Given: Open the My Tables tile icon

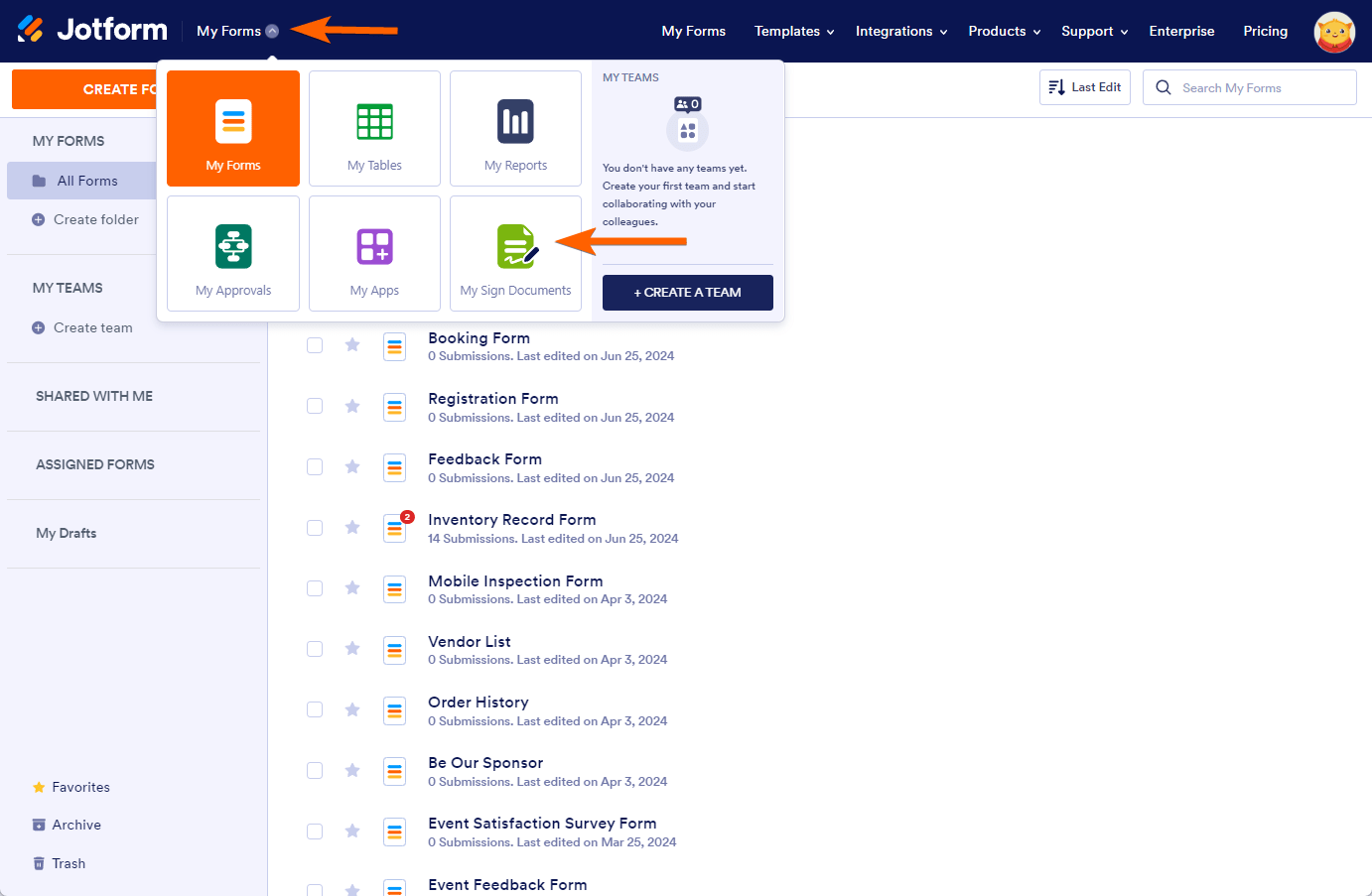Looking at the screenshot, I should 374,122.
